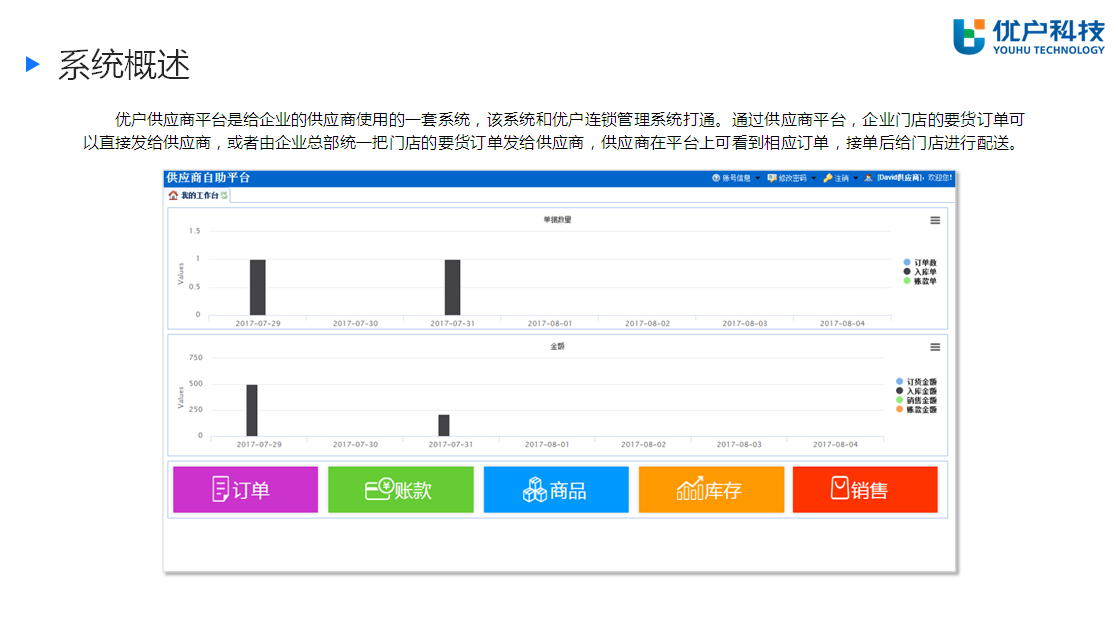Open the hamburger menu of 单据数量 chart

tap(935, 220)
